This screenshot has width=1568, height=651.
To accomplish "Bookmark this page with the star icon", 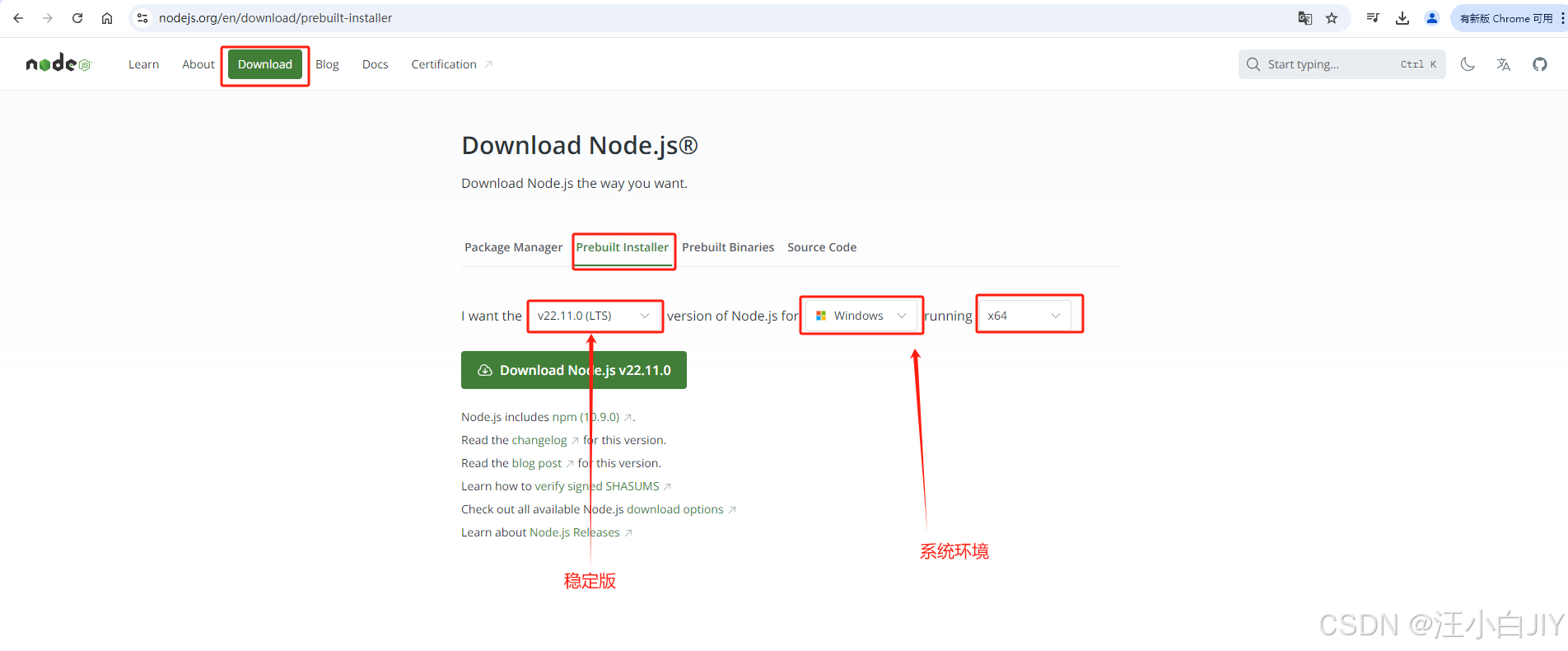I will (1332, 18).
